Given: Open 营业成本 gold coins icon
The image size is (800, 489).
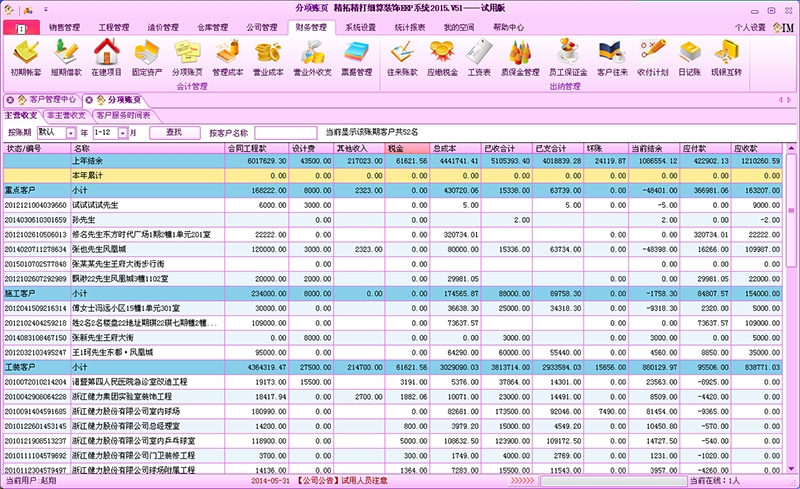Looking at the screenshot, I should [268, 59].
